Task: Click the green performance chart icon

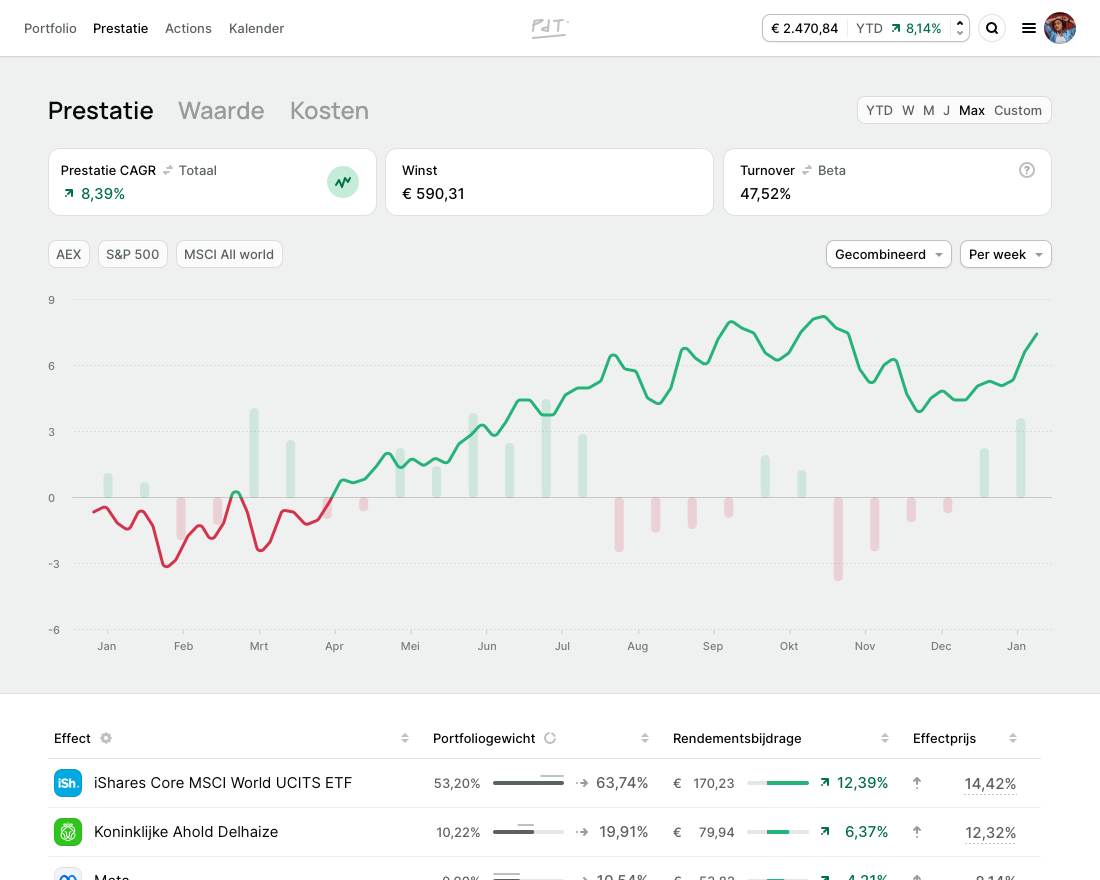Action: coord(343,182)
